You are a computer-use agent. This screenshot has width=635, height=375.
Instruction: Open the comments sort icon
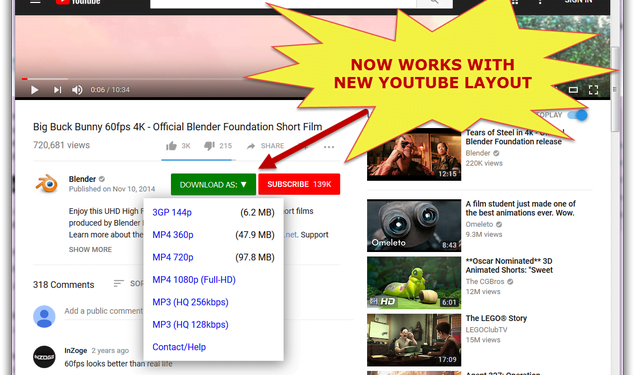[x=119, y=283]
